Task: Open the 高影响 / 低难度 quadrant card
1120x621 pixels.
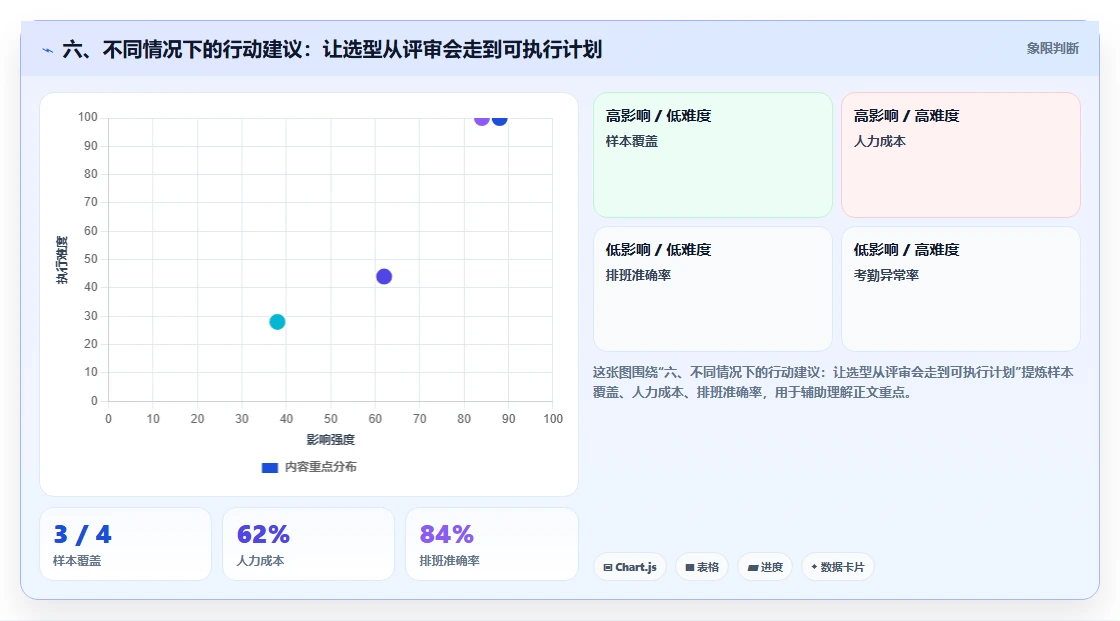Action: (713, 155)
